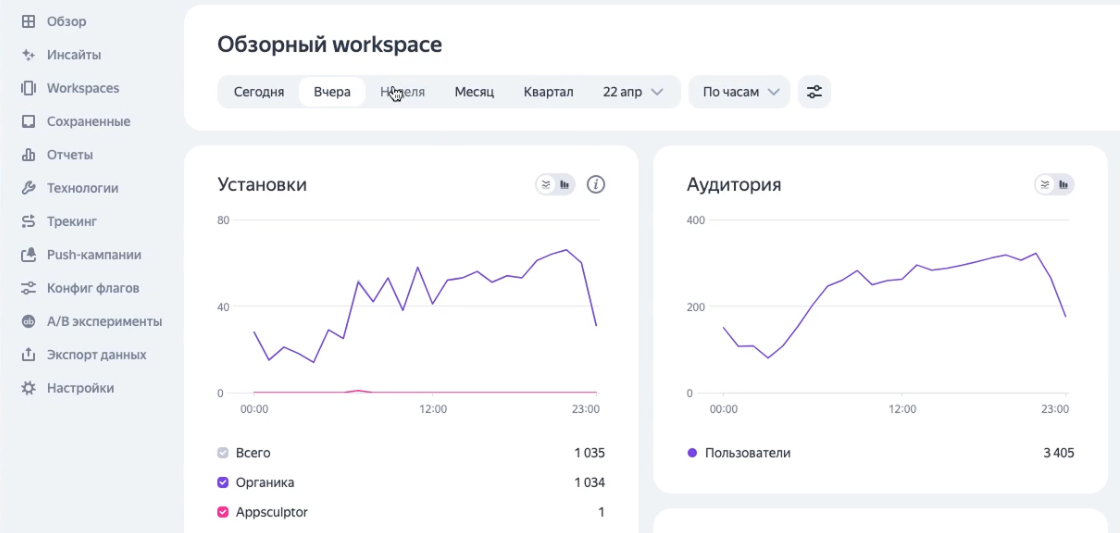Select the Квартал period tab
This screenshot has height=533, width=1120.
pos(549,92)
